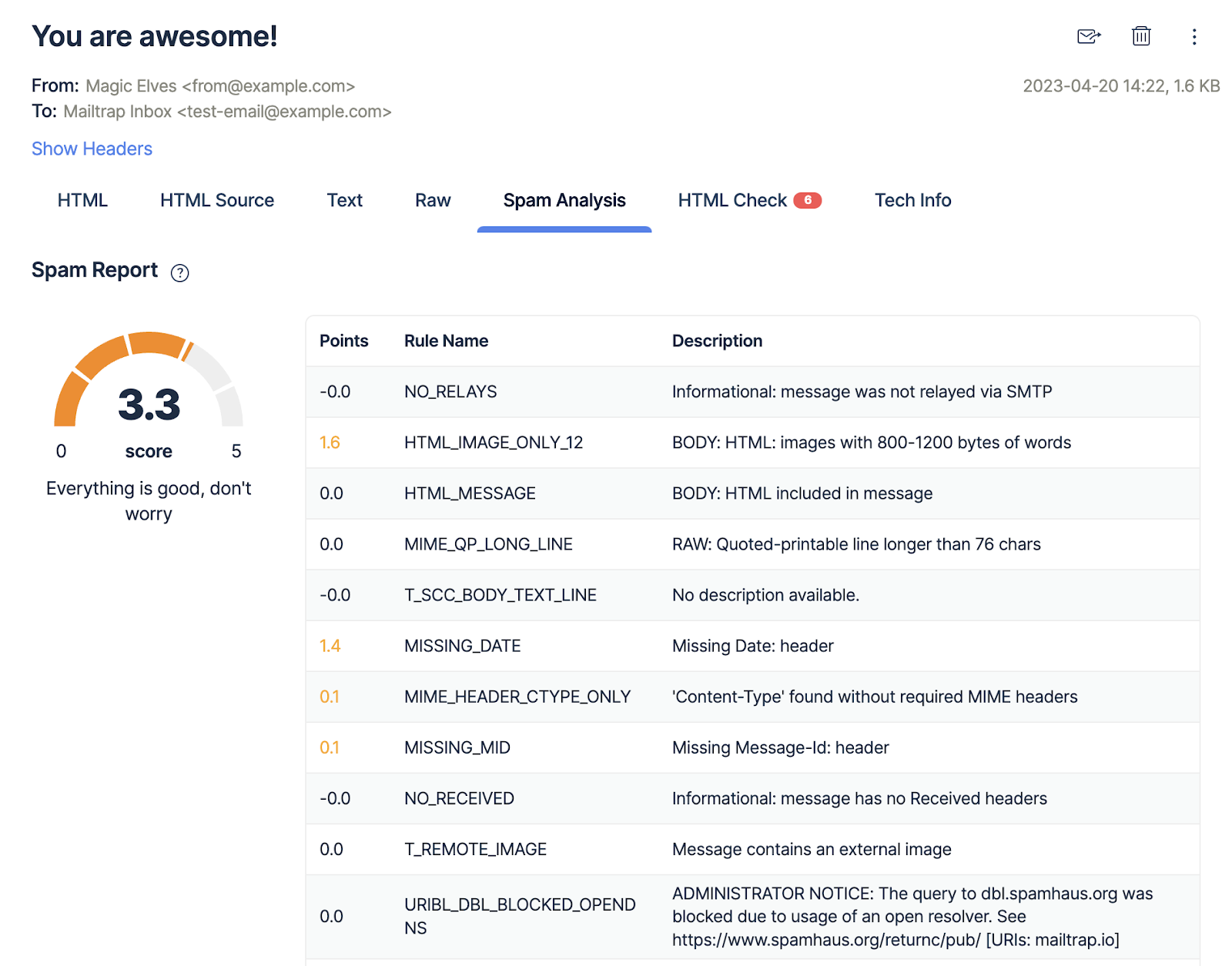This screenshot has height=966, width=1232.
Task: Click the spamhaus ADMINISTRATOR NOTICE description
Action: (x=912, y=917)
